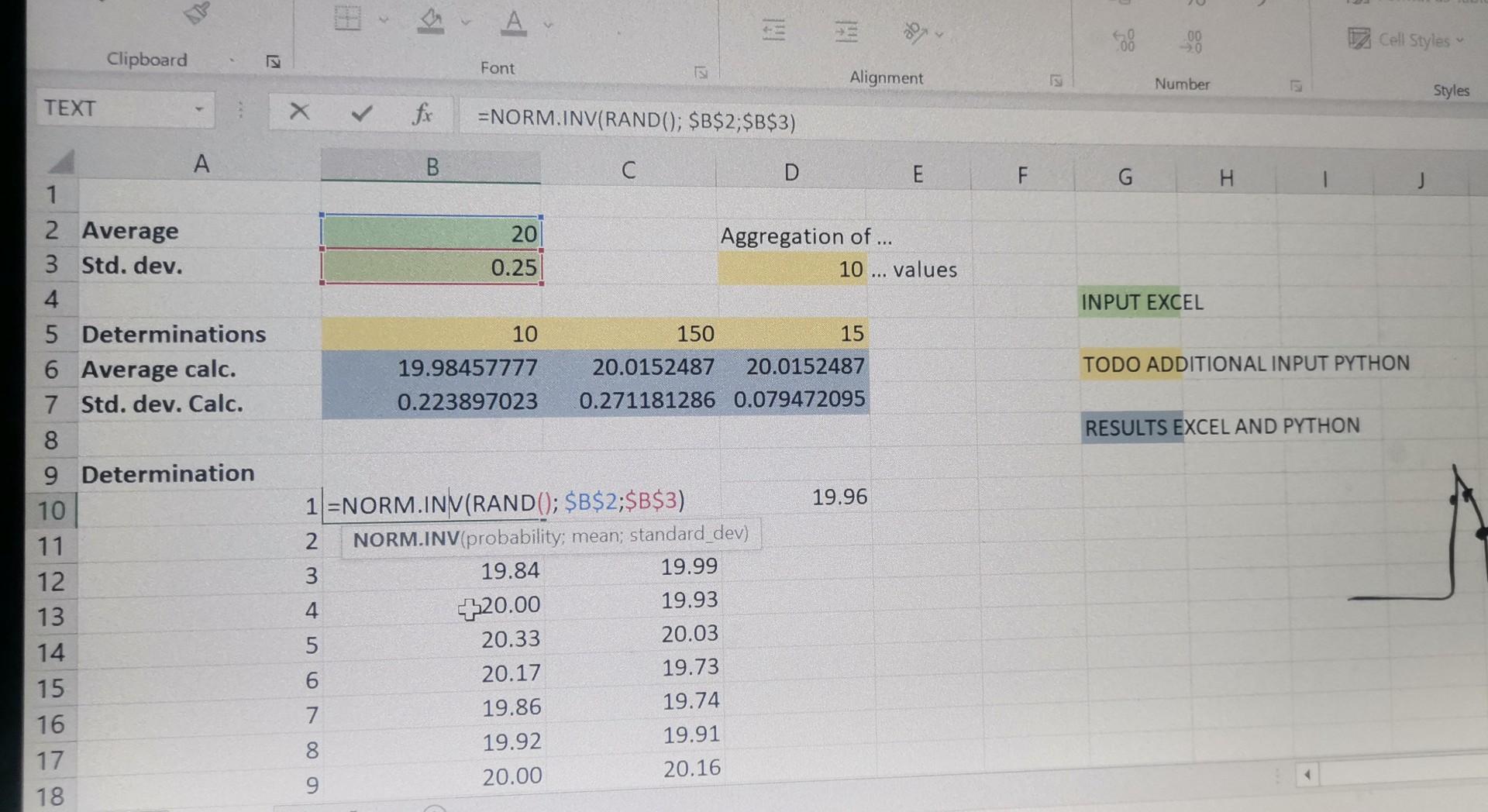Viewport: 1488px width, 812px height.
Task: Click the Borders icon in Font group
Action: (348, 17)
